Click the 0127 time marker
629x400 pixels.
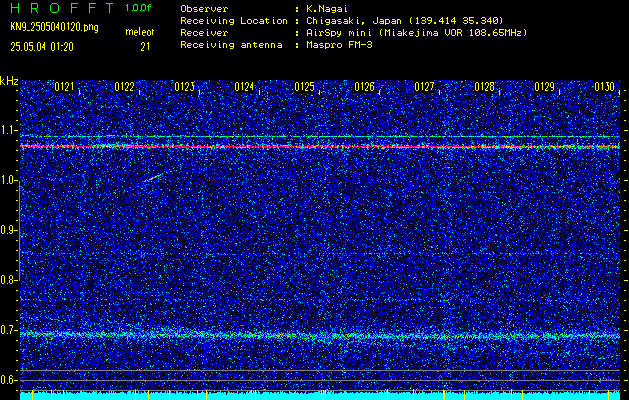[424, 87]
